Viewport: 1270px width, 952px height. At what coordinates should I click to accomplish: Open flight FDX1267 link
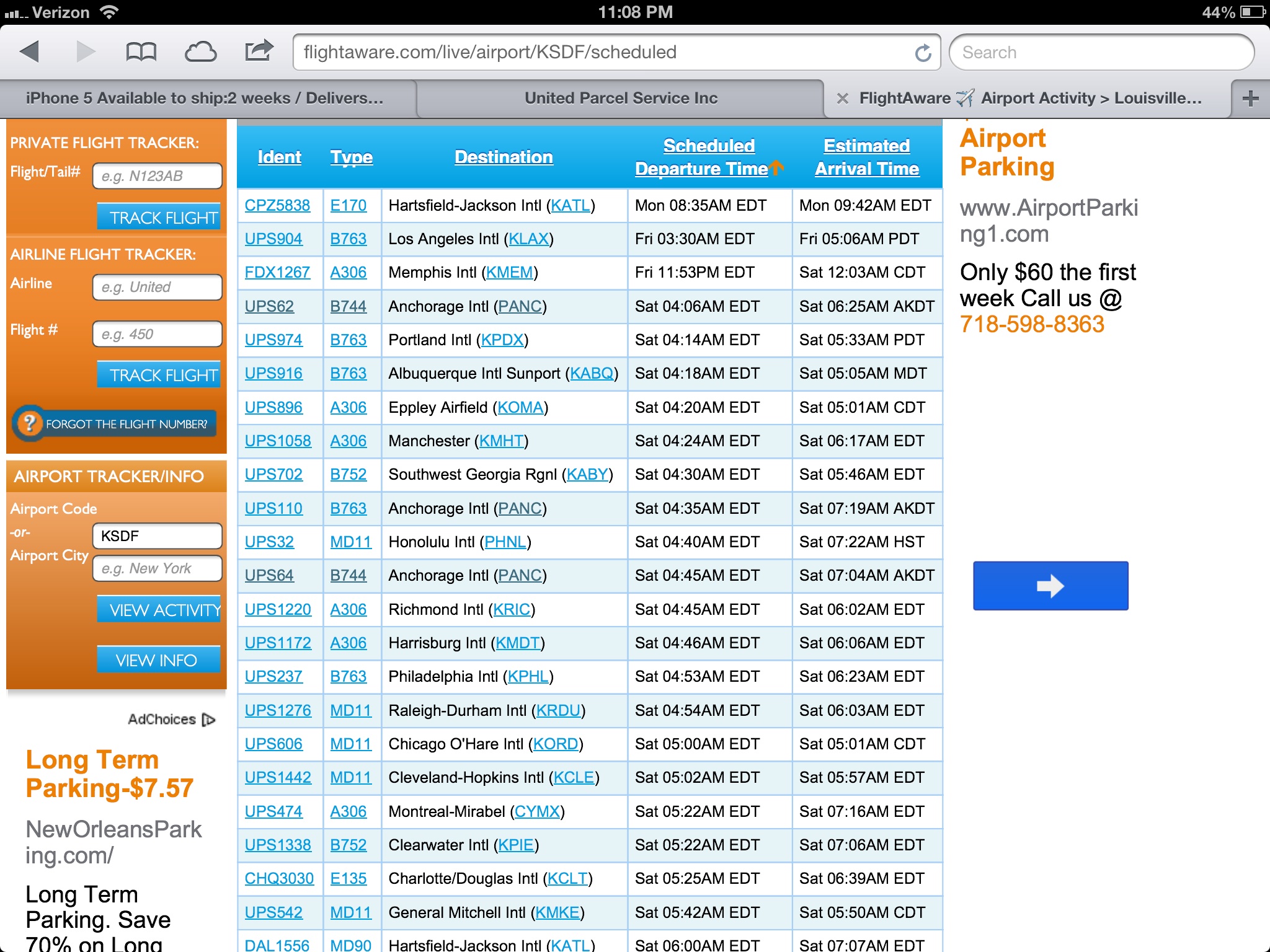[x=277, y=272]
